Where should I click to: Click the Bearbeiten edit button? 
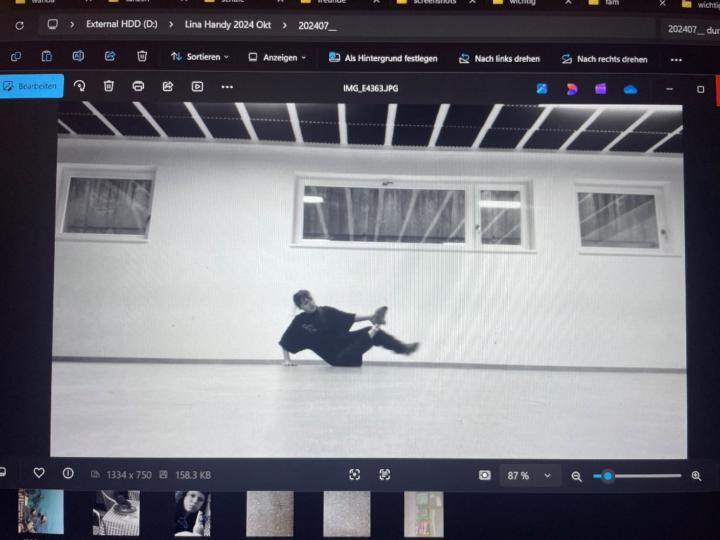pos(33,87)
